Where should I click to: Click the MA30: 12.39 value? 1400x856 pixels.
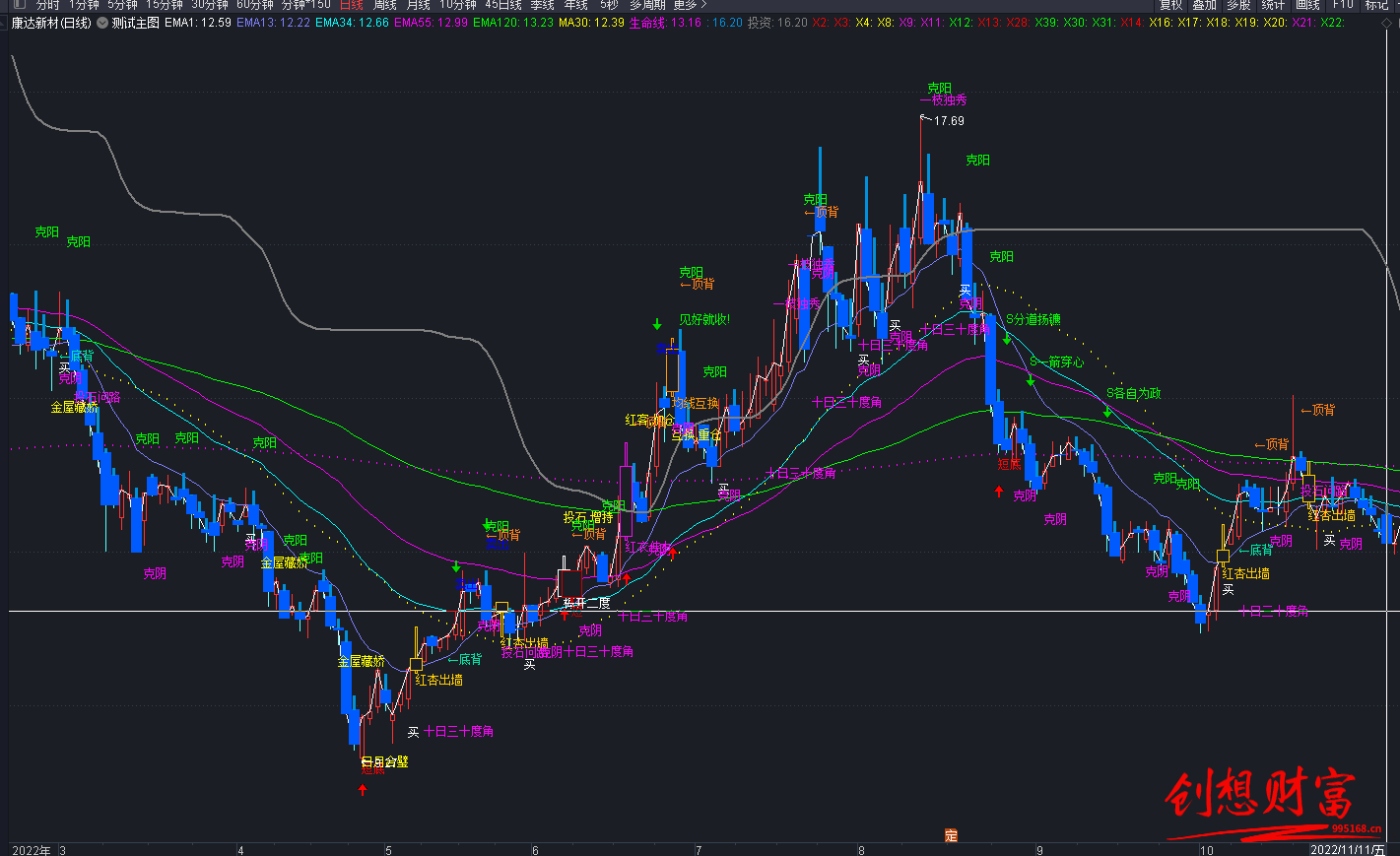point(591,23)
